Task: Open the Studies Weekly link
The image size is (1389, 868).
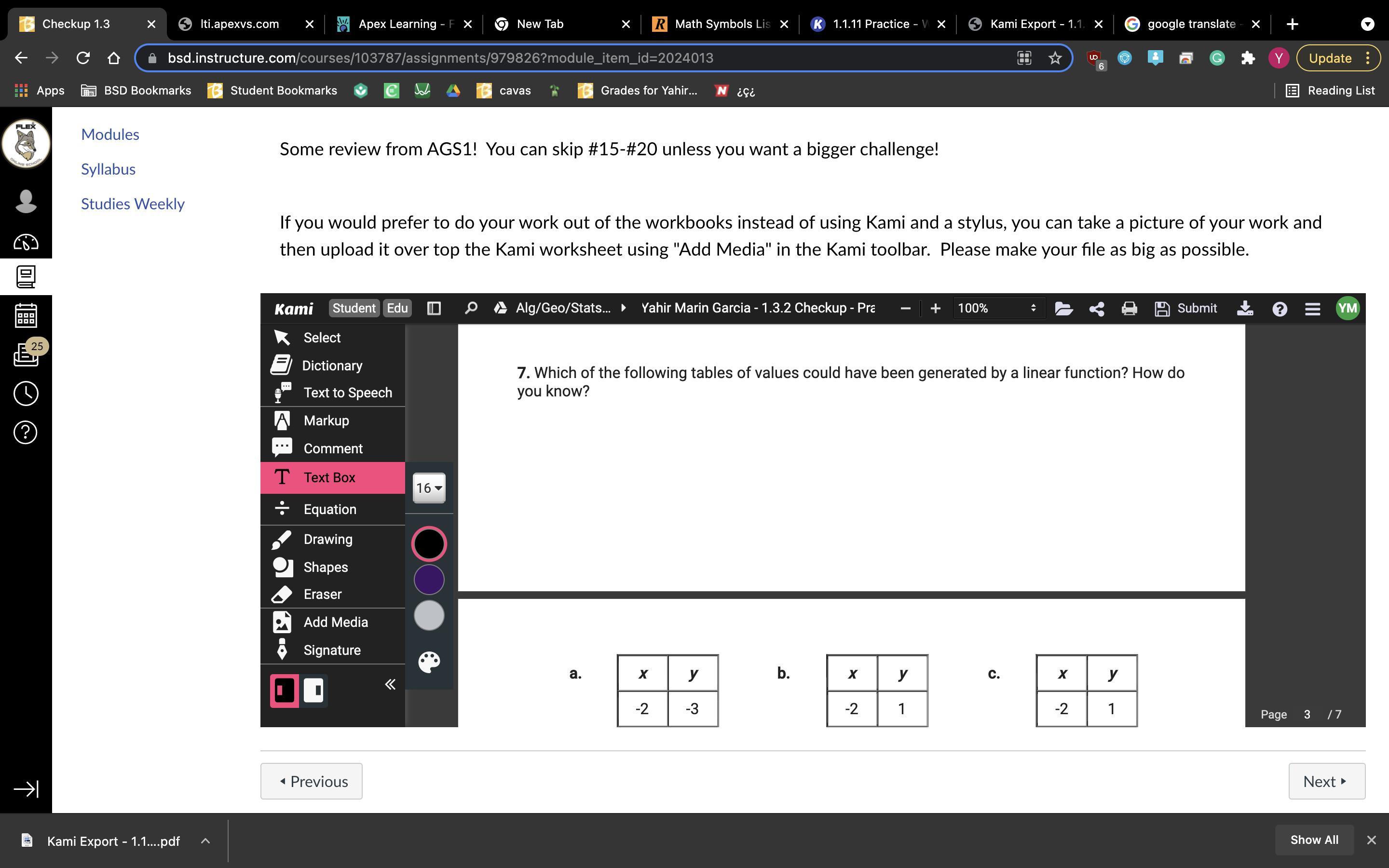Action: (133, 204)
